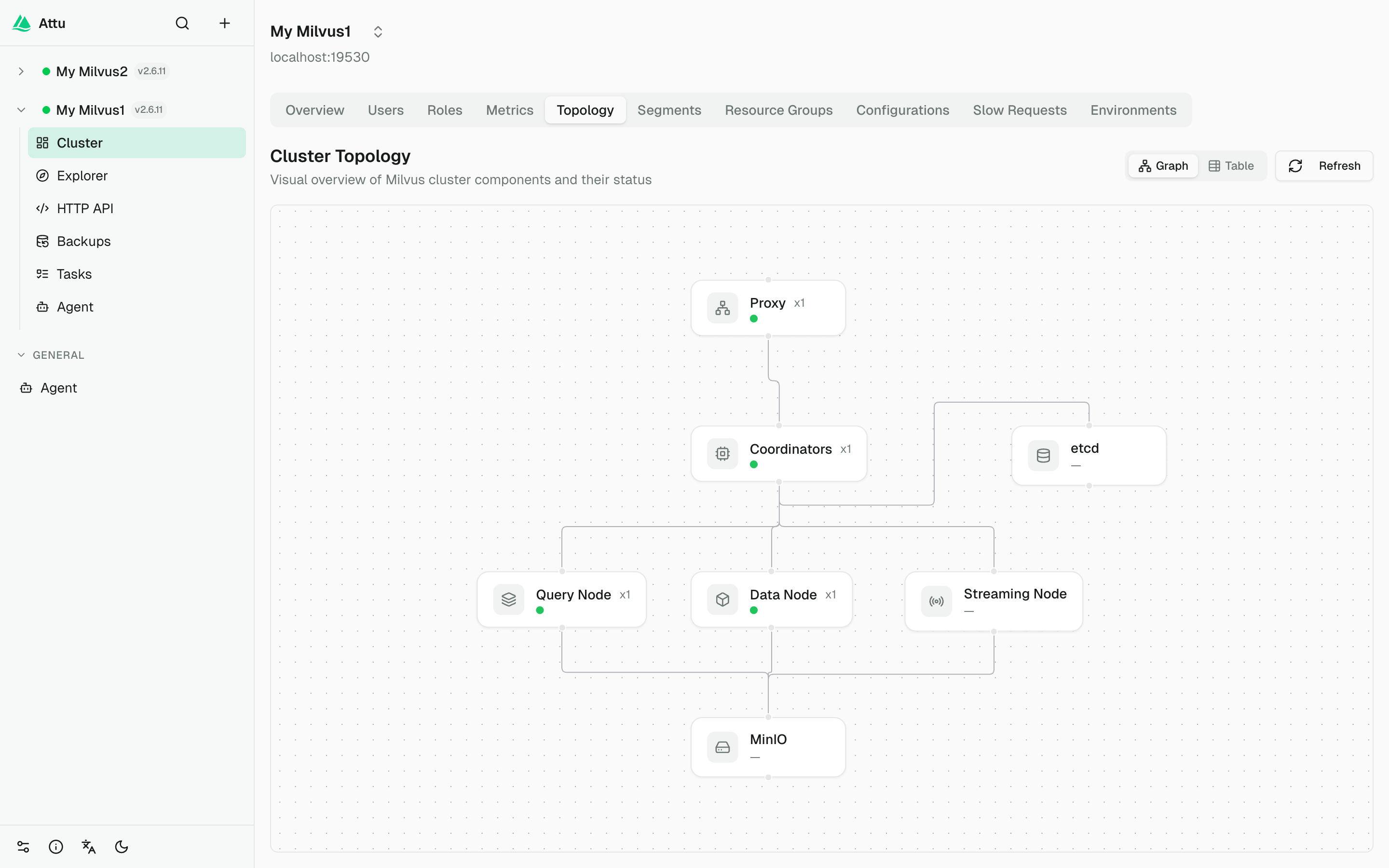Open the settings sliders icon in the footer
The height and width of the screenshot is (868, 1389).
point(23,846)
